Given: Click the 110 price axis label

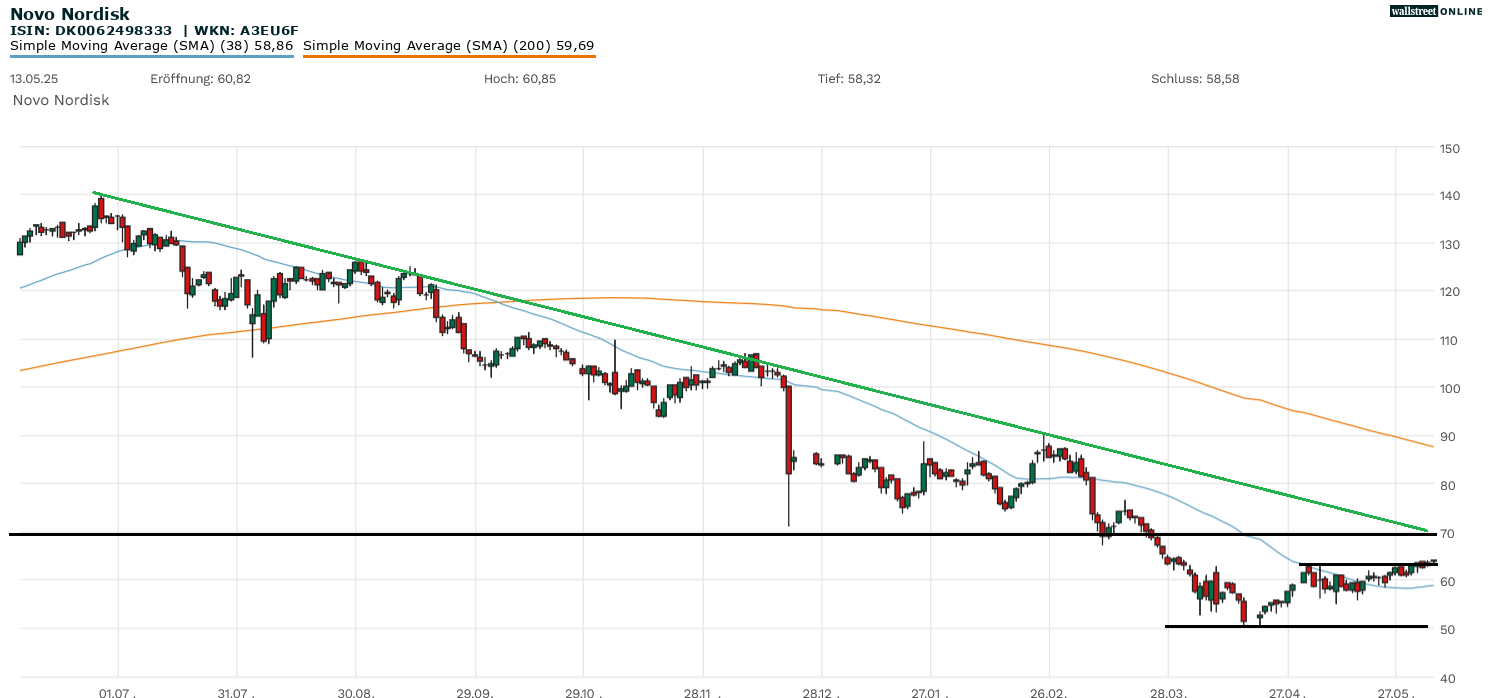Looking at the screenshot, I should 1449,341.
